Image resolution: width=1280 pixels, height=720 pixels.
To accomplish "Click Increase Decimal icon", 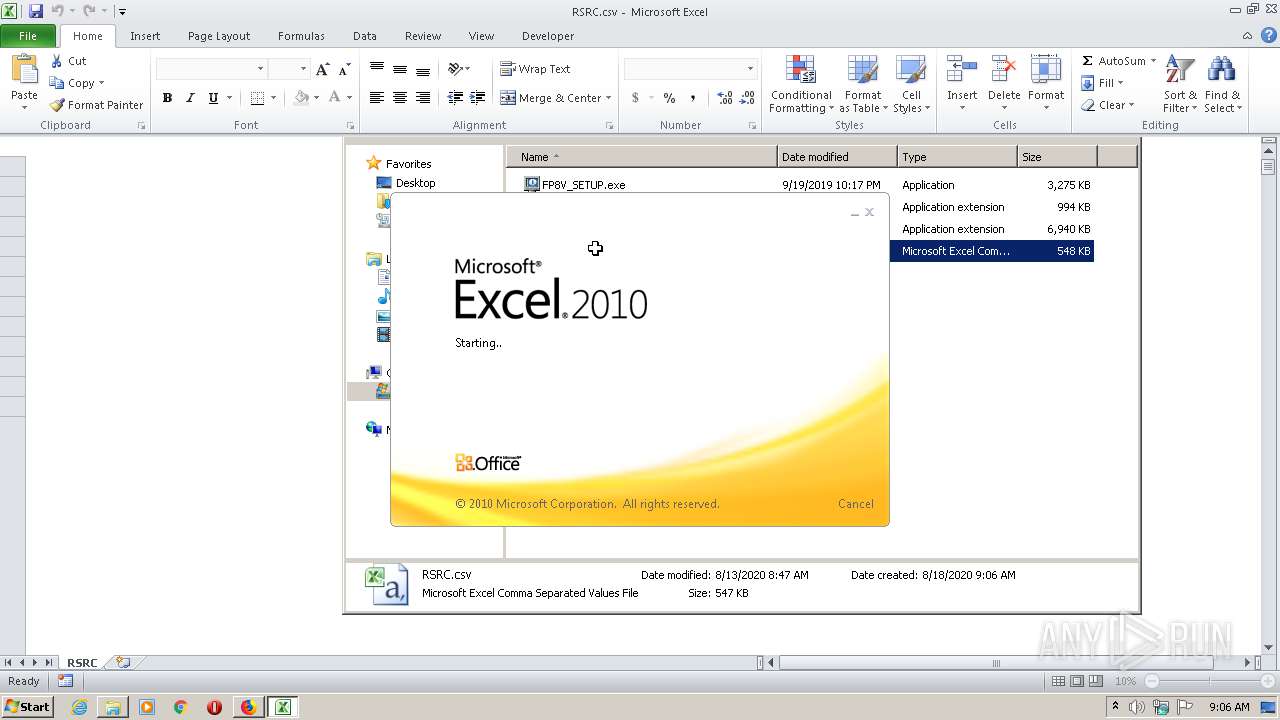I will (725, 98).
